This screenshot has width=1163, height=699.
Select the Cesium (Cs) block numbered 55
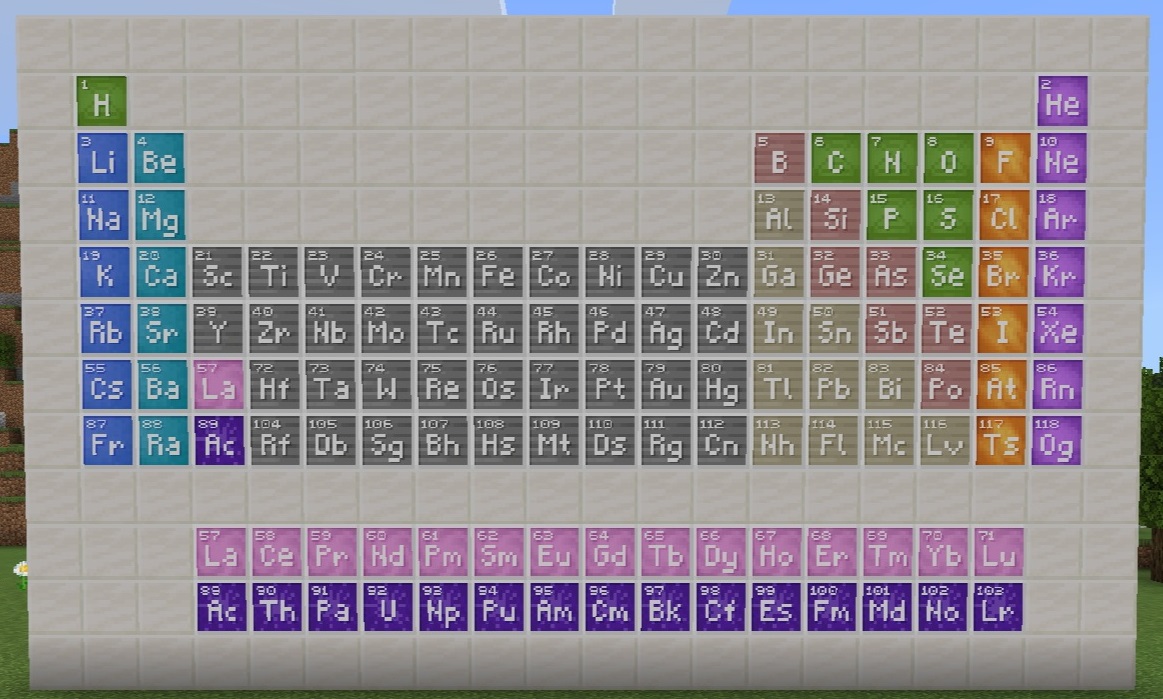(x=107, y=385)
